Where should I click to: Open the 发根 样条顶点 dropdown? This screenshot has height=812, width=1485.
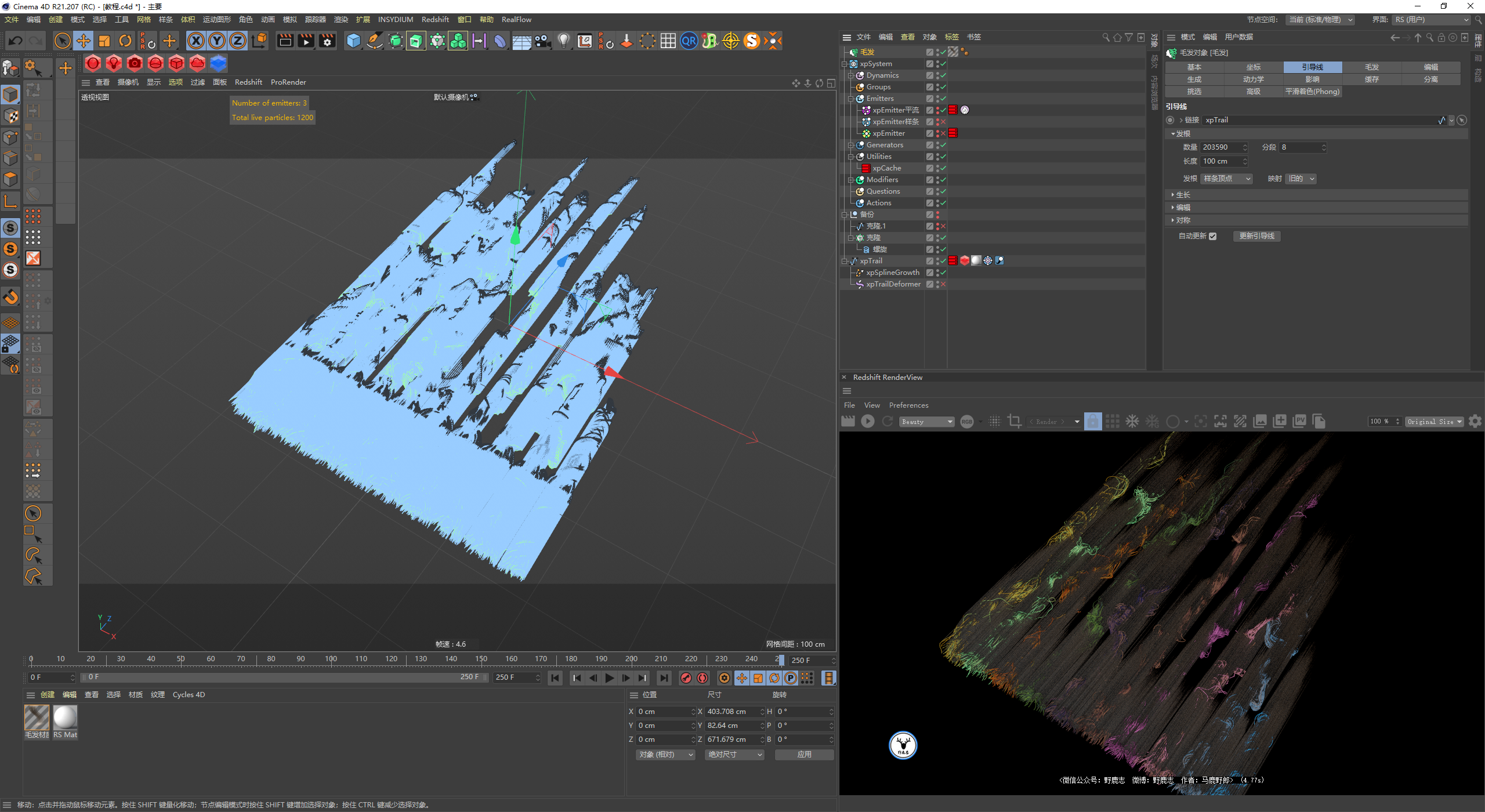(1226, 179)
